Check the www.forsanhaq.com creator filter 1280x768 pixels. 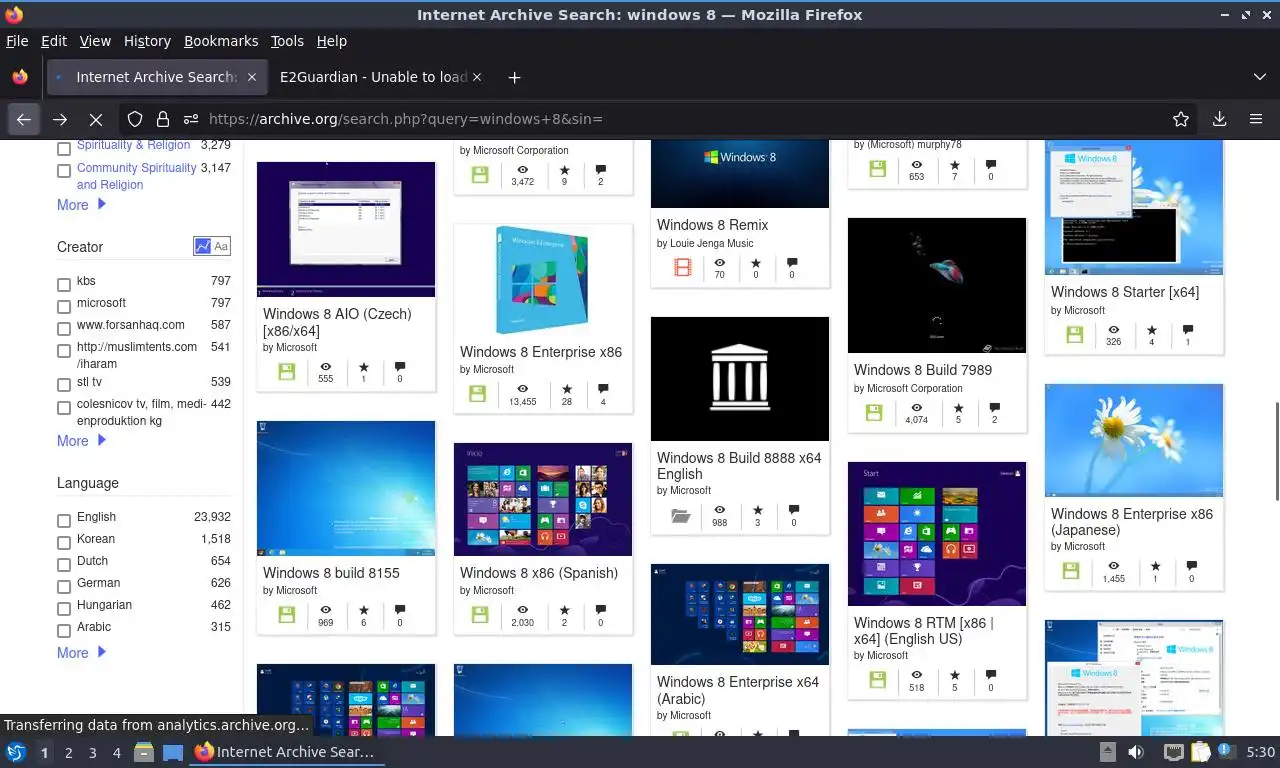[x=64, y=329]
